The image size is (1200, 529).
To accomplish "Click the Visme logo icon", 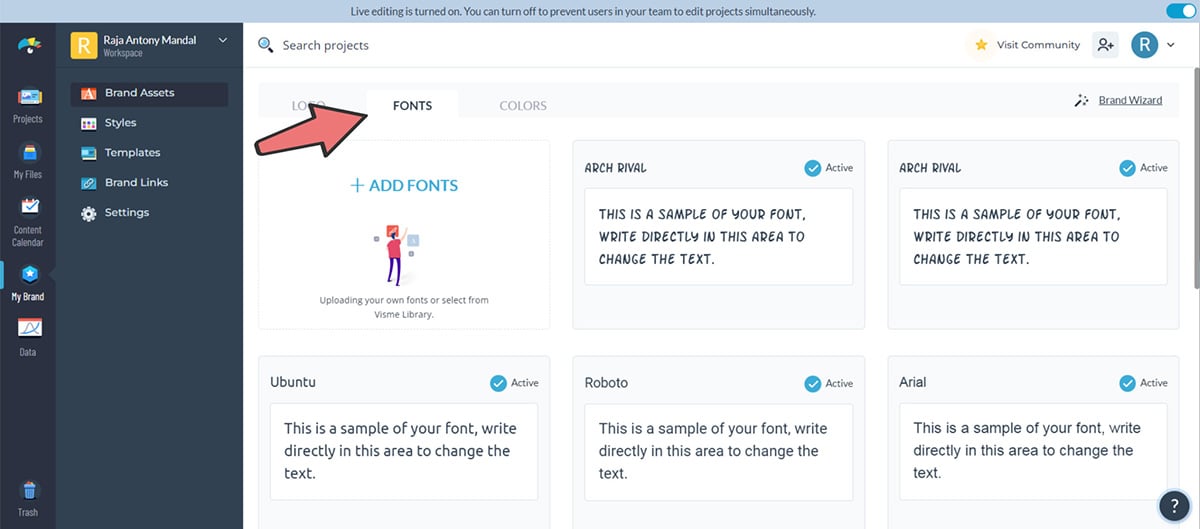I will 28,45.
